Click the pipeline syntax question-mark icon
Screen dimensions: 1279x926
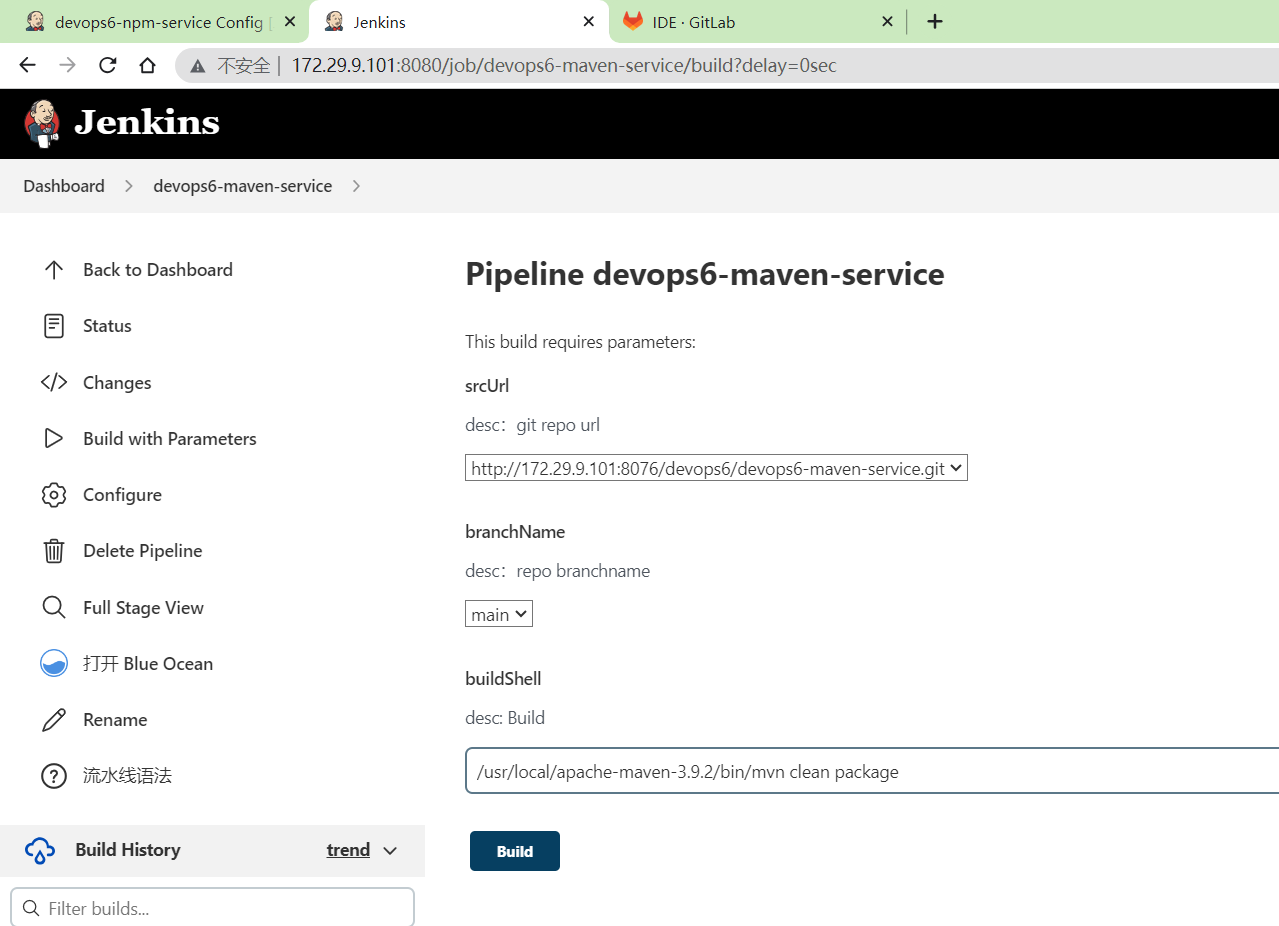tap(54, 776)
